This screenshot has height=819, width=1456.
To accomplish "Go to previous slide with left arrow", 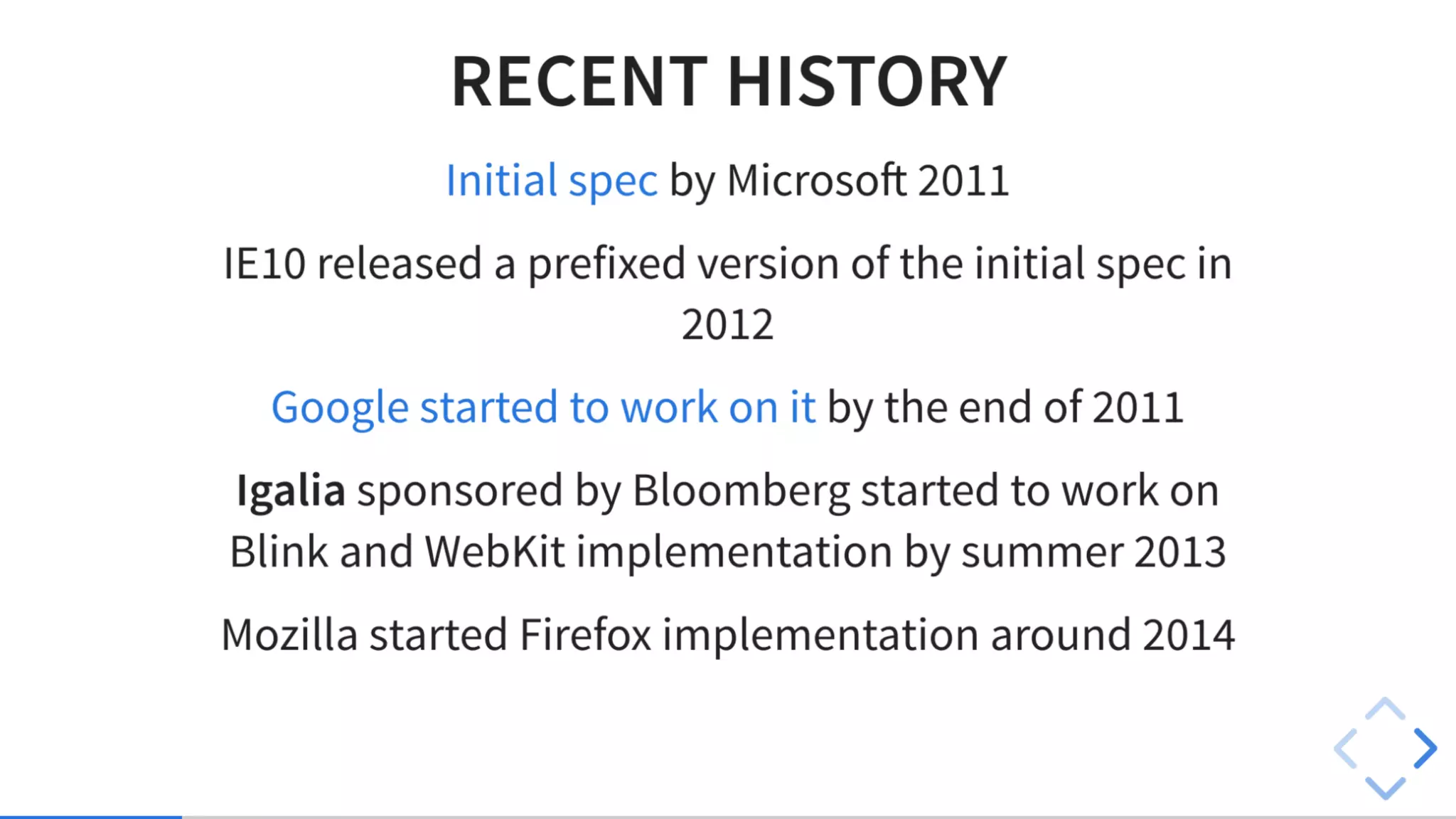I will pyautogui.click(x=1346, y=748).
